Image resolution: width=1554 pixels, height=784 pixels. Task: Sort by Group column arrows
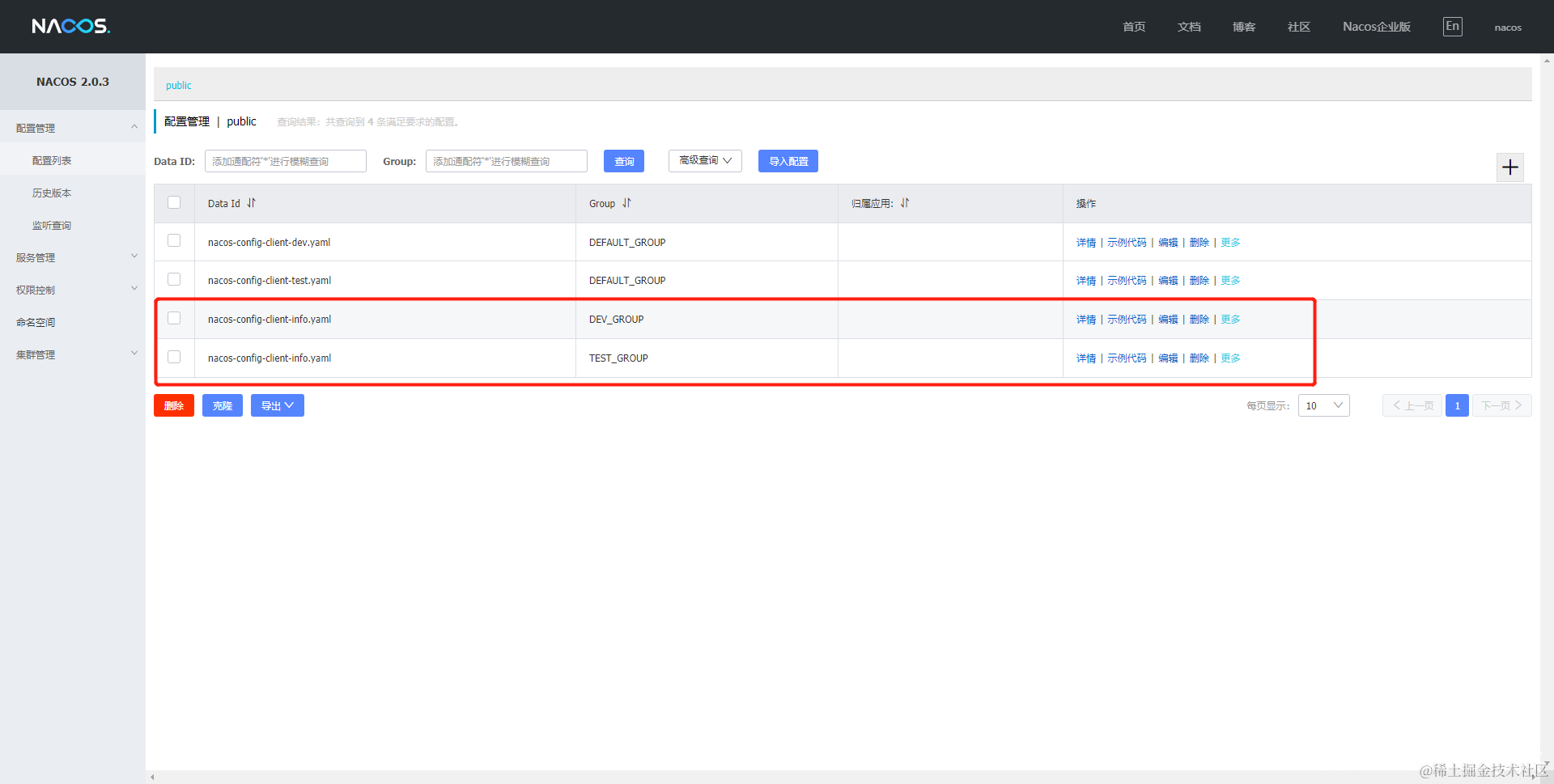point(626,203)
